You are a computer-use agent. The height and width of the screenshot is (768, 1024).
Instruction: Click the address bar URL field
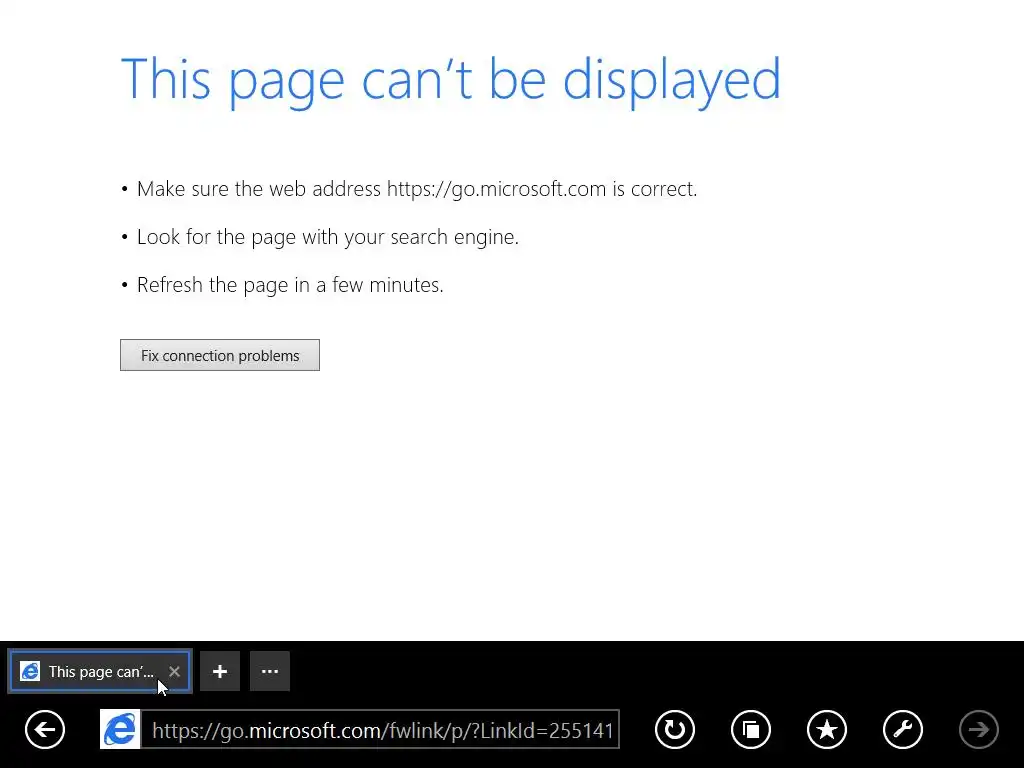(x=381, y=729)
